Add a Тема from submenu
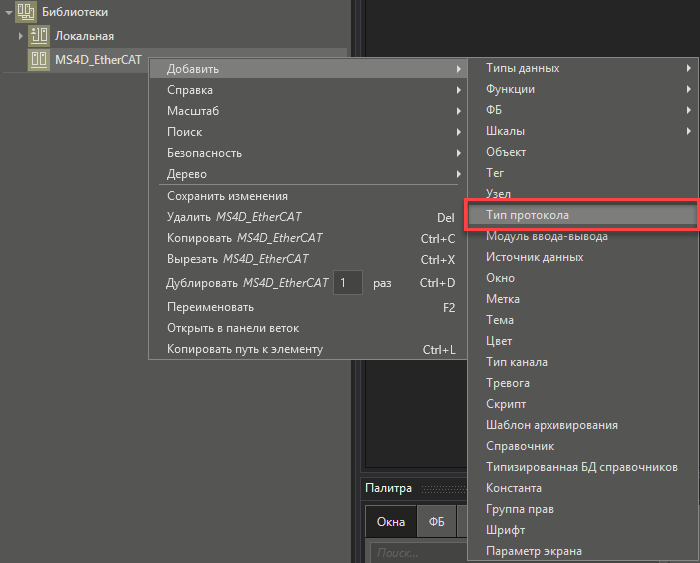The image size is (700, 563). (583, 320)
